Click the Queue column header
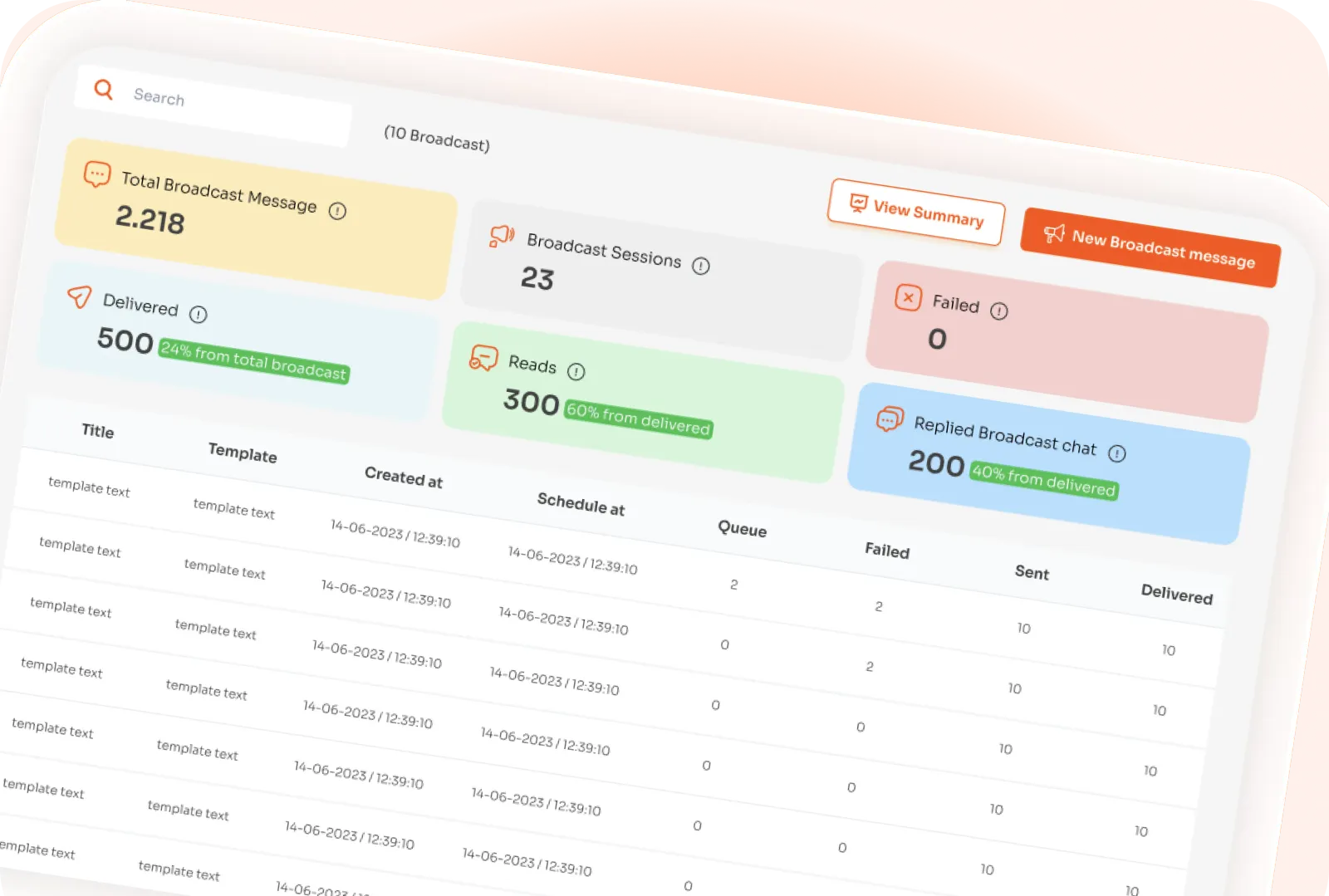The image size is (1329, 896). tap(742, 529)
